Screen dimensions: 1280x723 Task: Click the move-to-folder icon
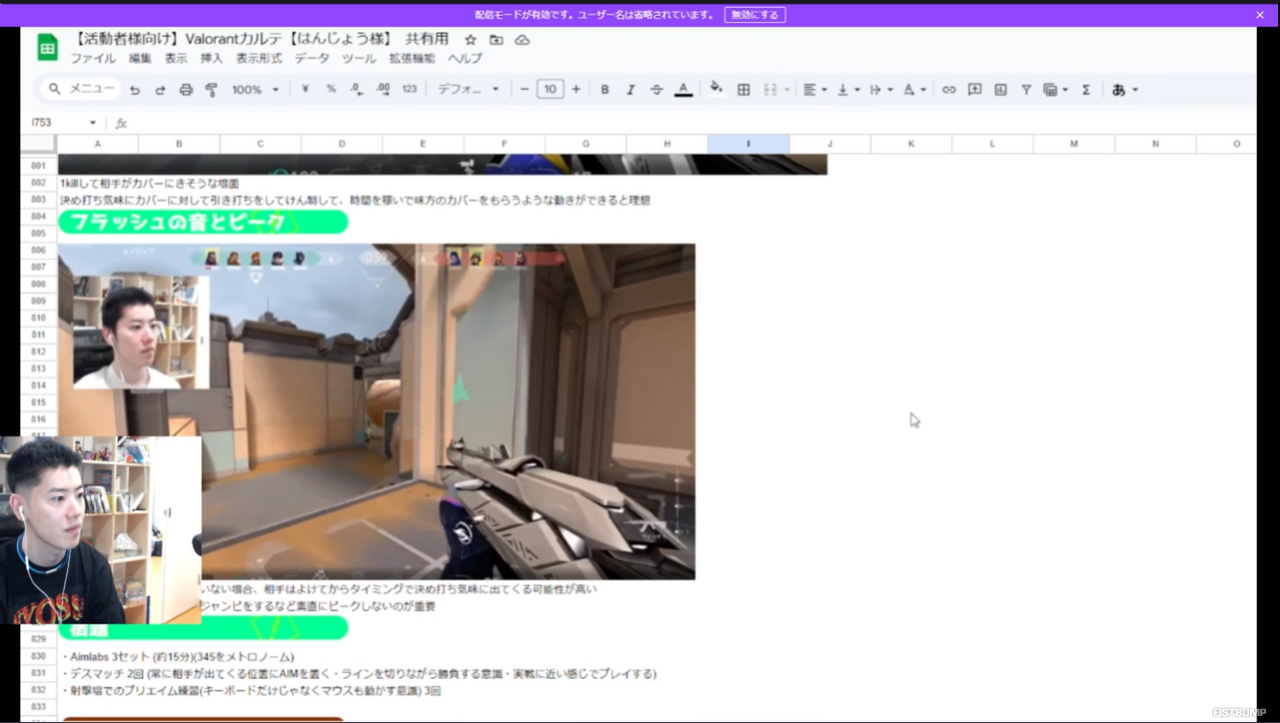click(x=496, y=39)
